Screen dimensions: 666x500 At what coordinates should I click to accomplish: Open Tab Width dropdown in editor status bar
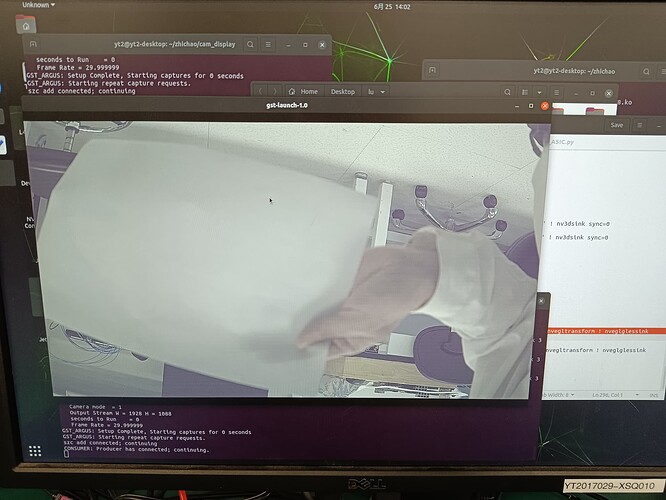tap(558, 395)
